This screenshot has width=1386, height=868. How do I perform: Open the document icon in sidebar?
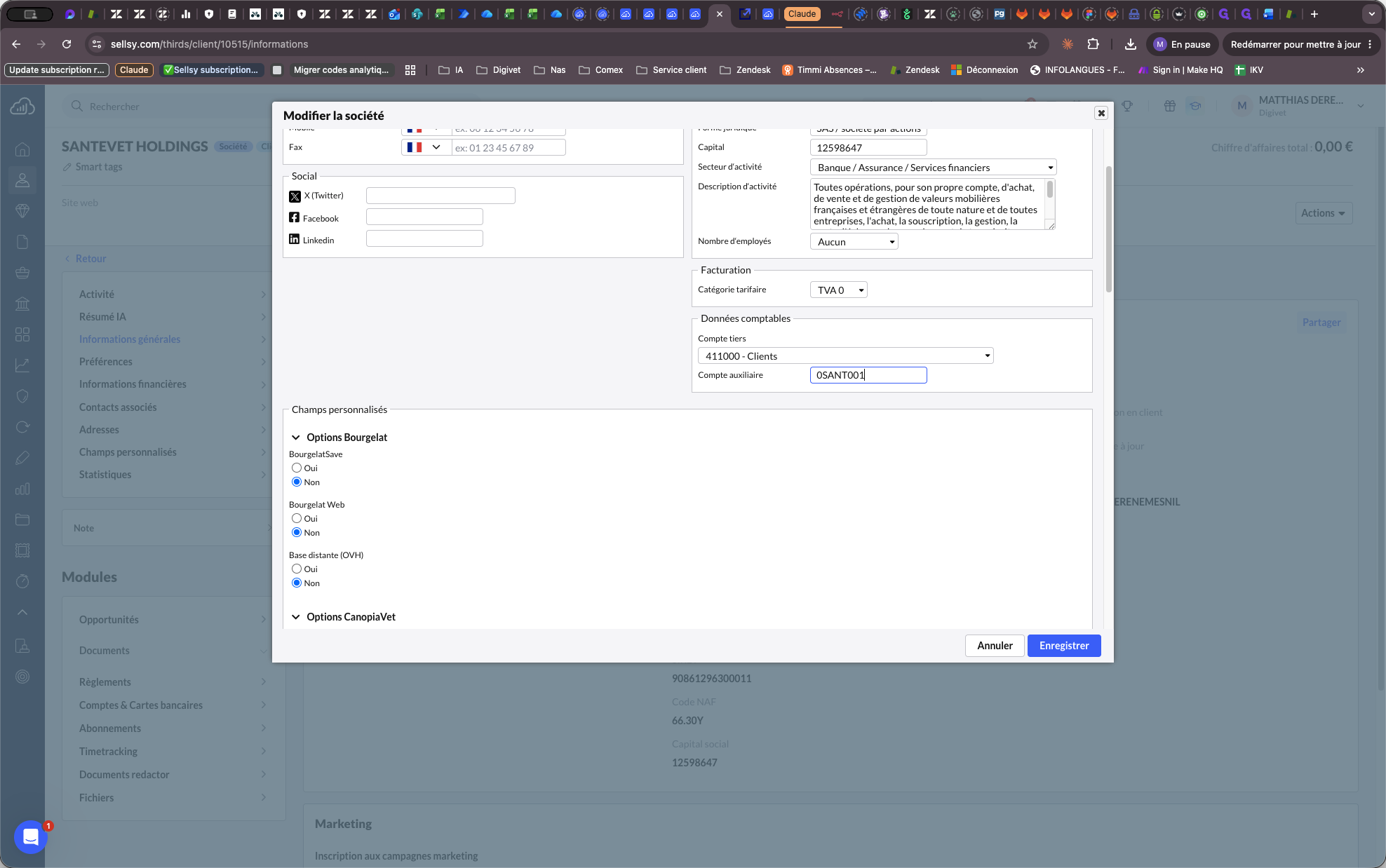click(22, 242)
